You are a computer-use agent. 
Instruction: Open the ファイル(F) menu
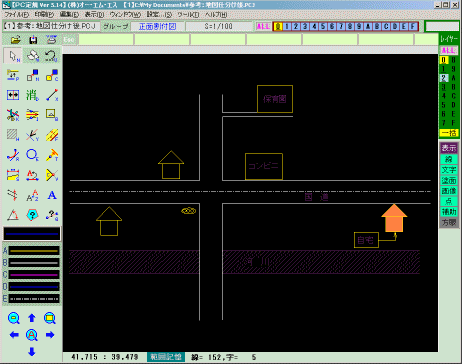[x=17, y=15]
